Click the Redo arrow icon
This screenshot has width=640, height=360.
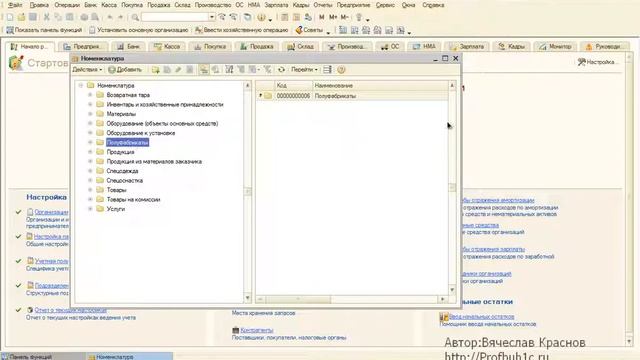120,17
